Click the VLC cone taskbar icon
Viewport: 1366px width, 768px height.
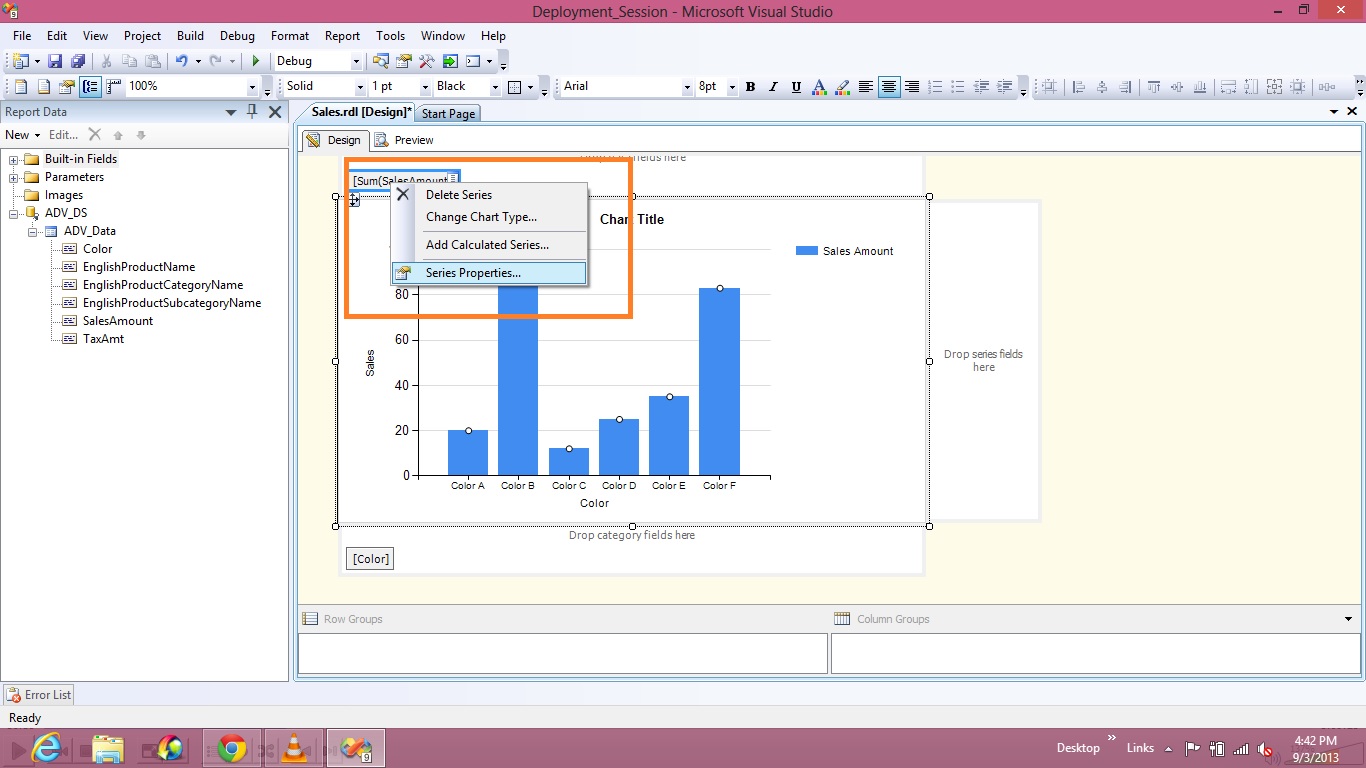(294, 748)
